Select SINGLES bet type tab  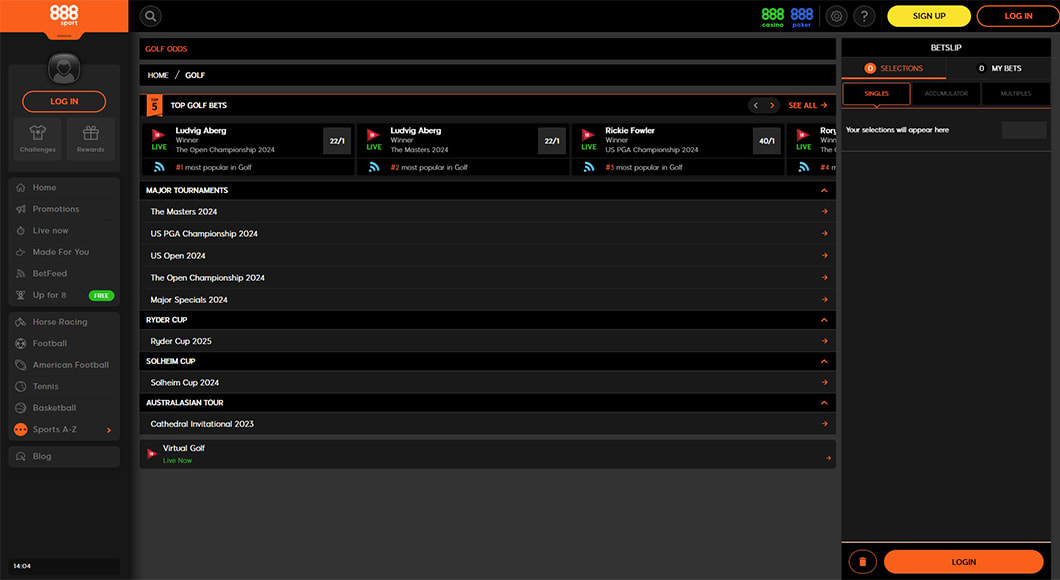tap(877, 93)
